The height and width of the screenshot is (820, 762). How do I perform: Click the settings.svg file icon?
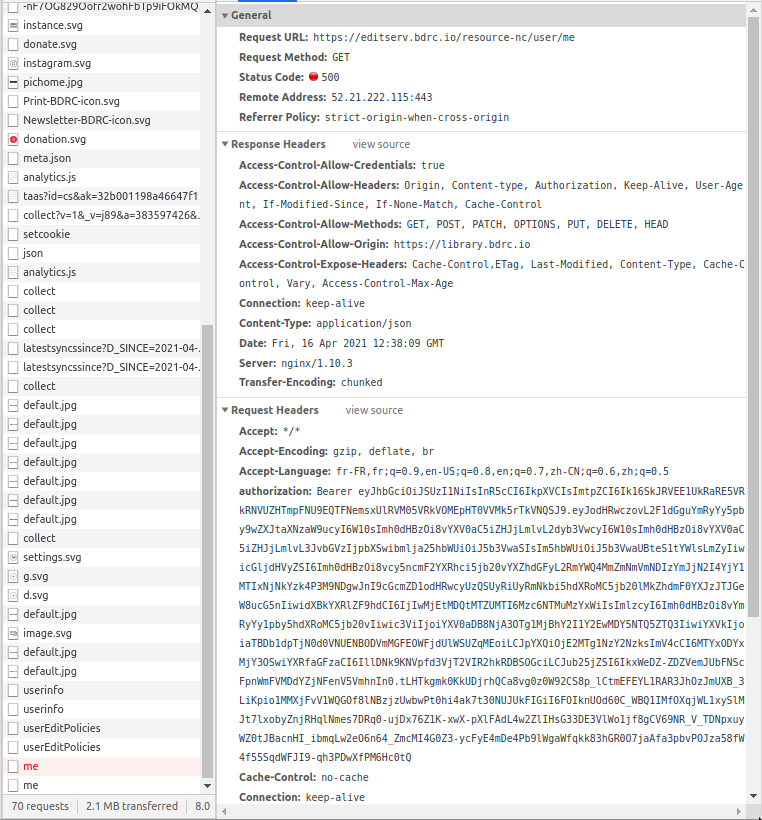(x=14, y=557)
